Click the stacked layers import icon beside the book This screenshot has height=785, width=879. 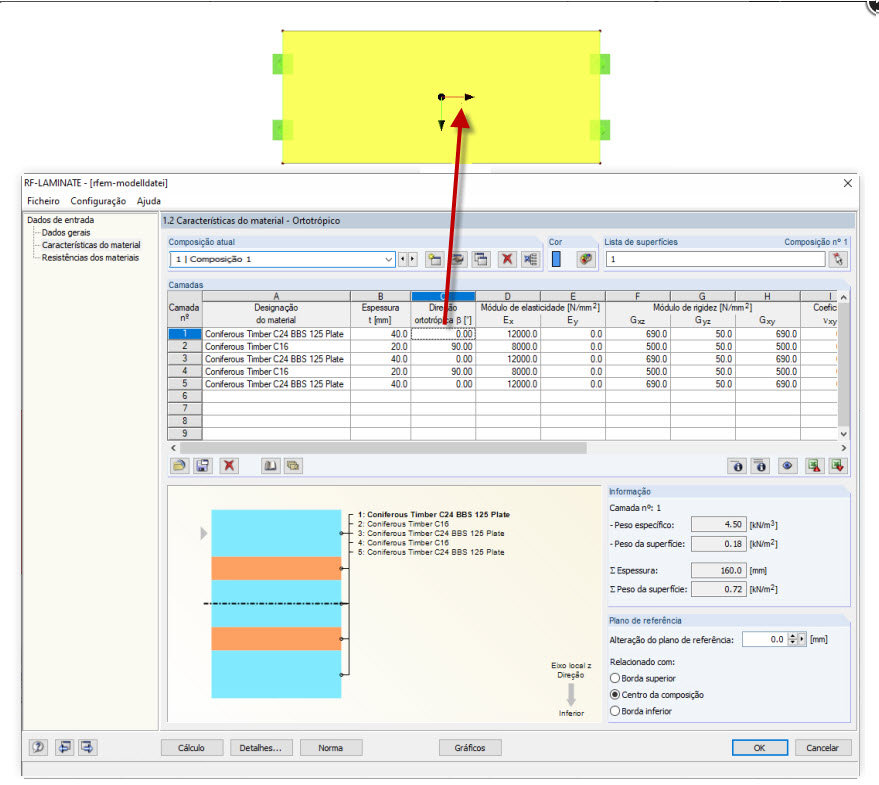[293, 466]
